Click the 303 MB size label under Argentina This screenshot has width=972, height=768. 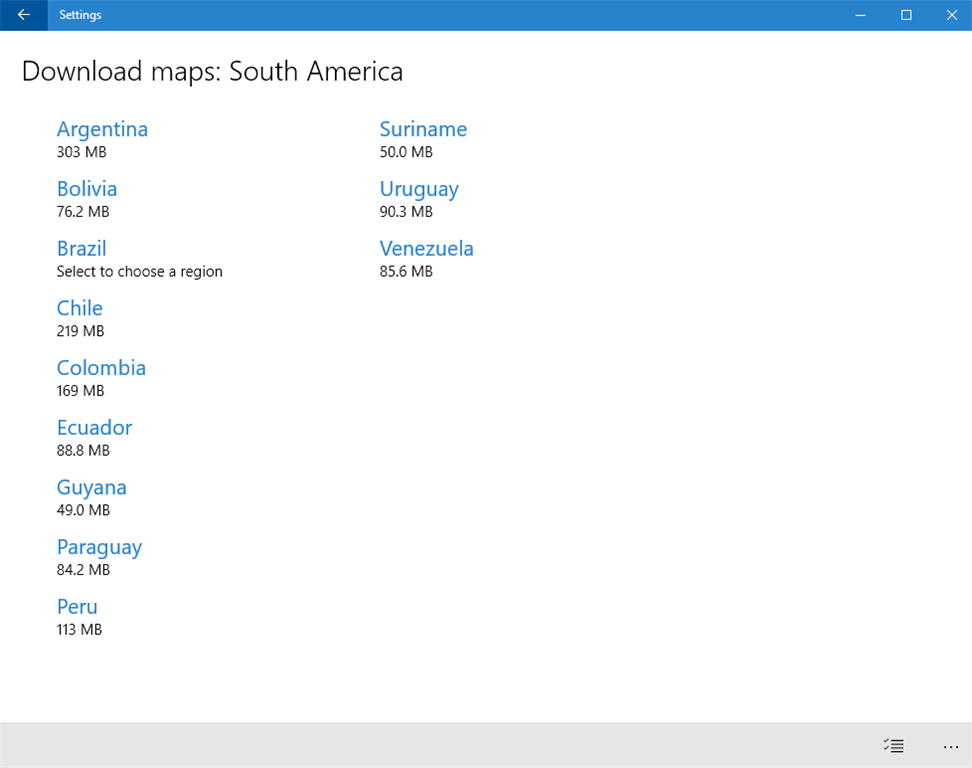point(76,152)
